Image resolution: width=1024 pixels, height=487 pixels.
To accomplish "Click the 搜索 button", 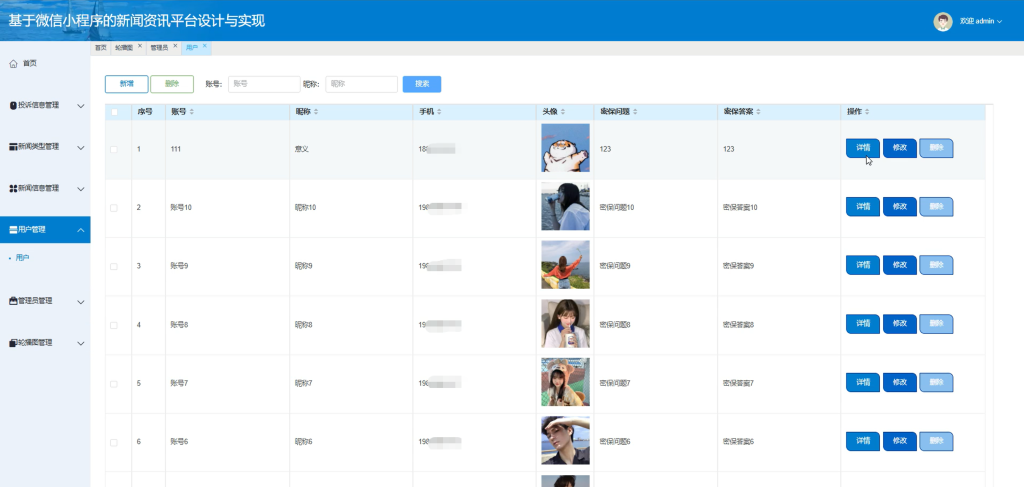I will click(x=422, y=84).
